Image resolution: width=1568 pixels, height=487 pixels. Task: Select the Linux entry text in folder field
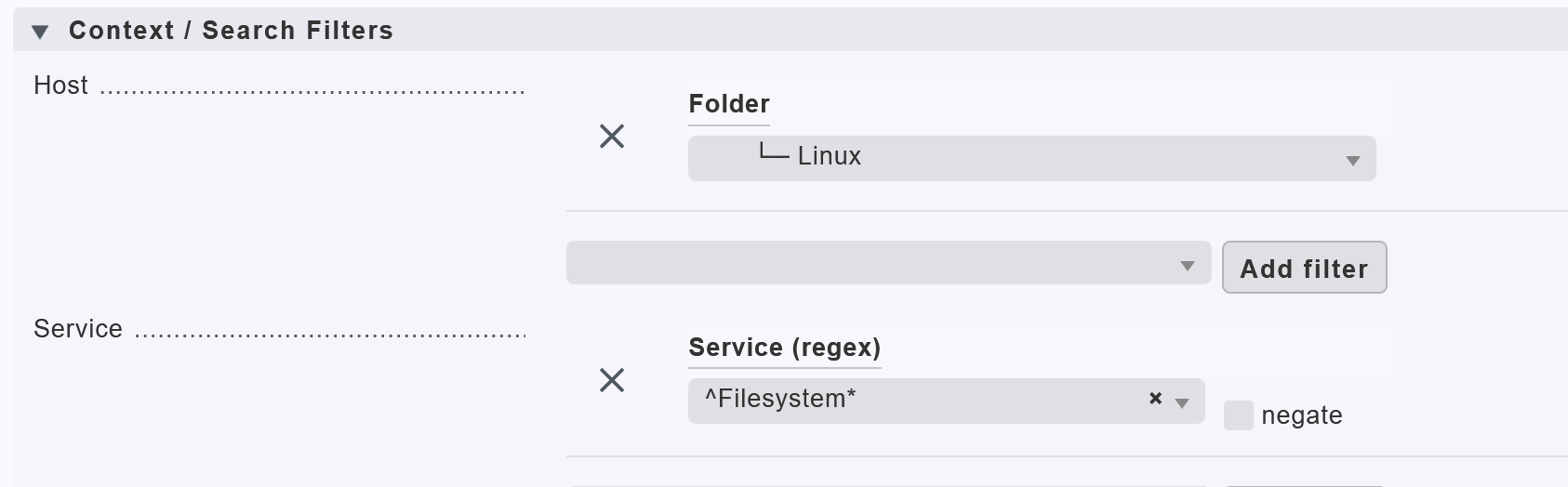click(x=829, y=156)
